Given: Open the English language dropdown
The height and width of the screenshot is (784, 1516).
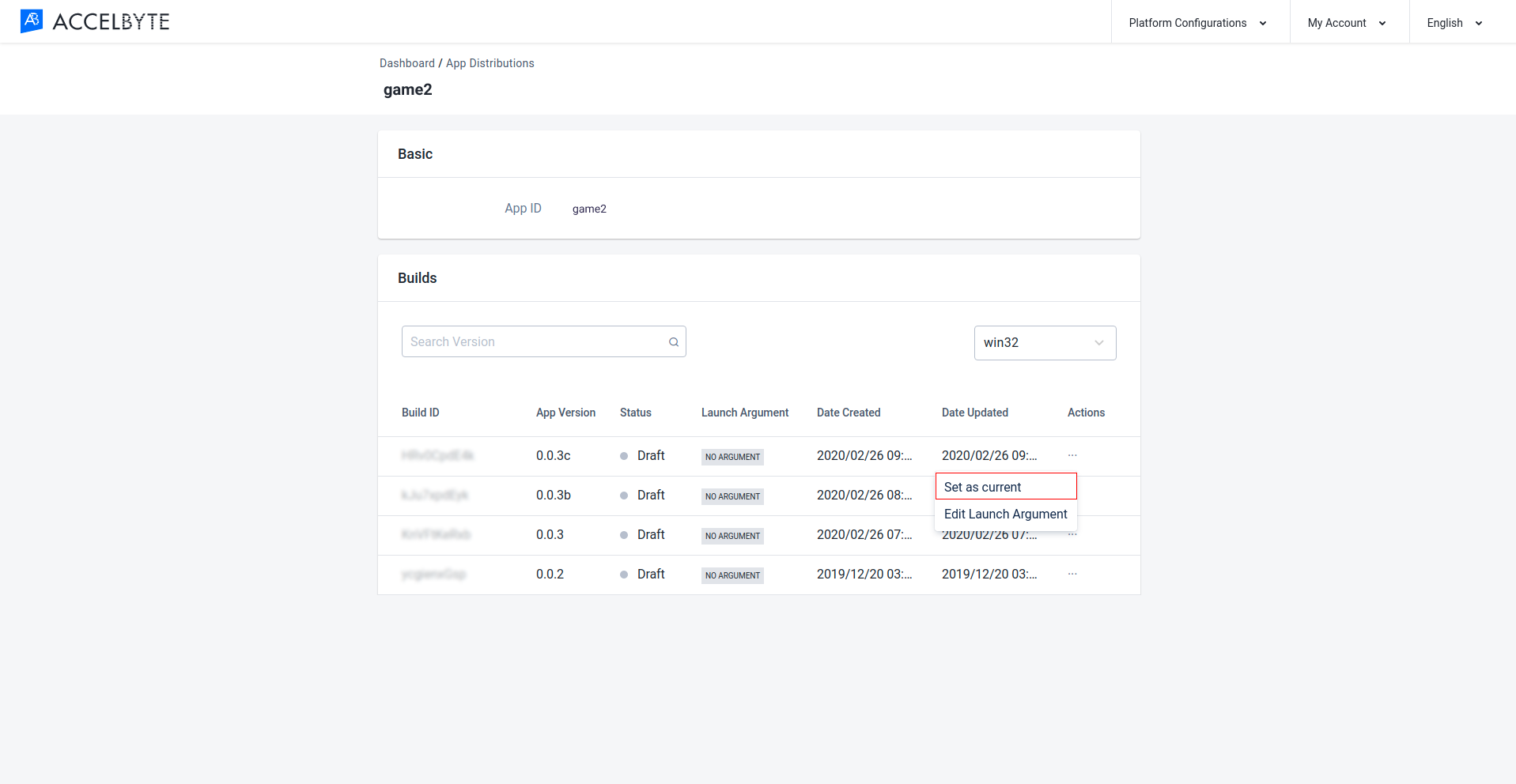Looking at the screenshot, I should click(1455, 23).
